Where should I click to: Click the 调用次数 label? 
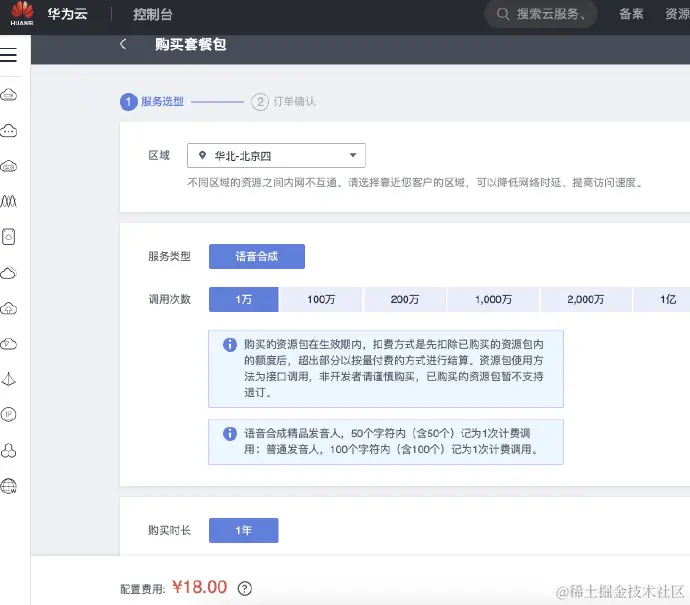pos(169,299)
